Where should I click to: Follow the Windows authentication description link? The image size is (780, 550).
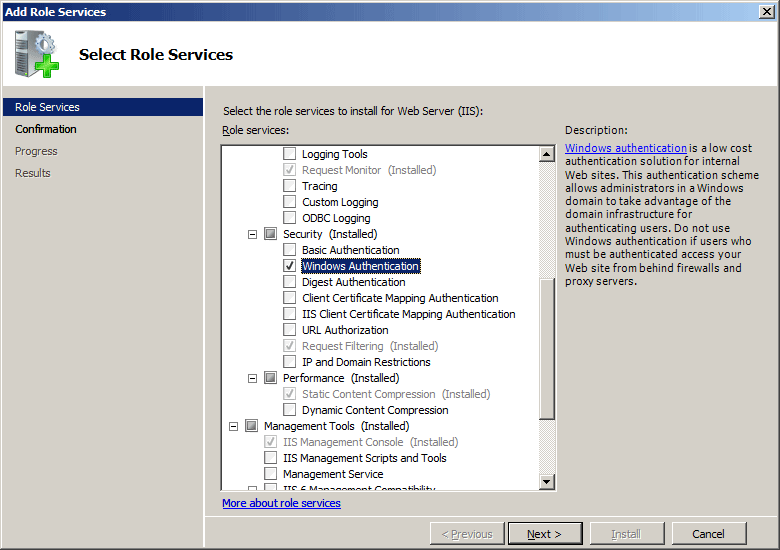click(625, 148)
